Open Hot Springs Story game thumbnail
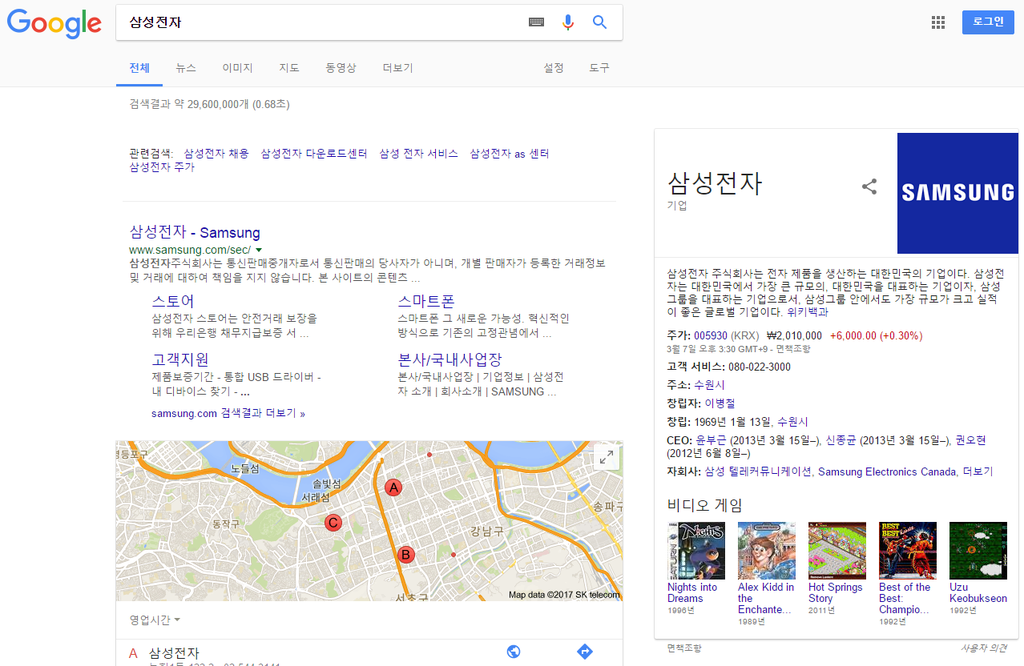 [837, 550]
